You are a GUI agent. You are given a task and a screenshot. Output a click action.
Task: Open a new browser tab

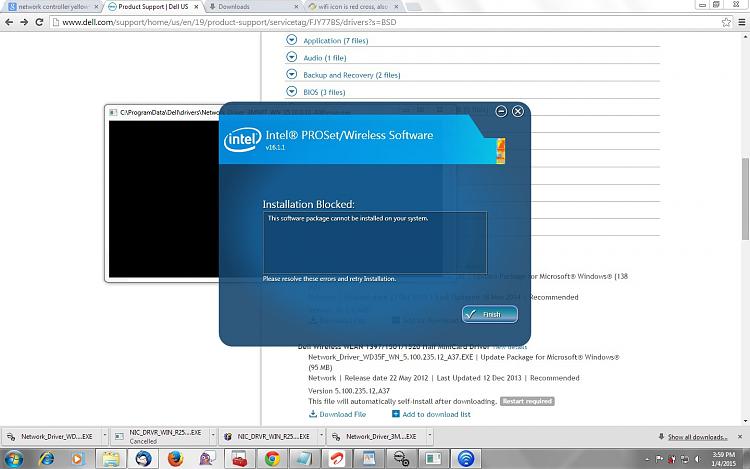(x=413, y=7)
